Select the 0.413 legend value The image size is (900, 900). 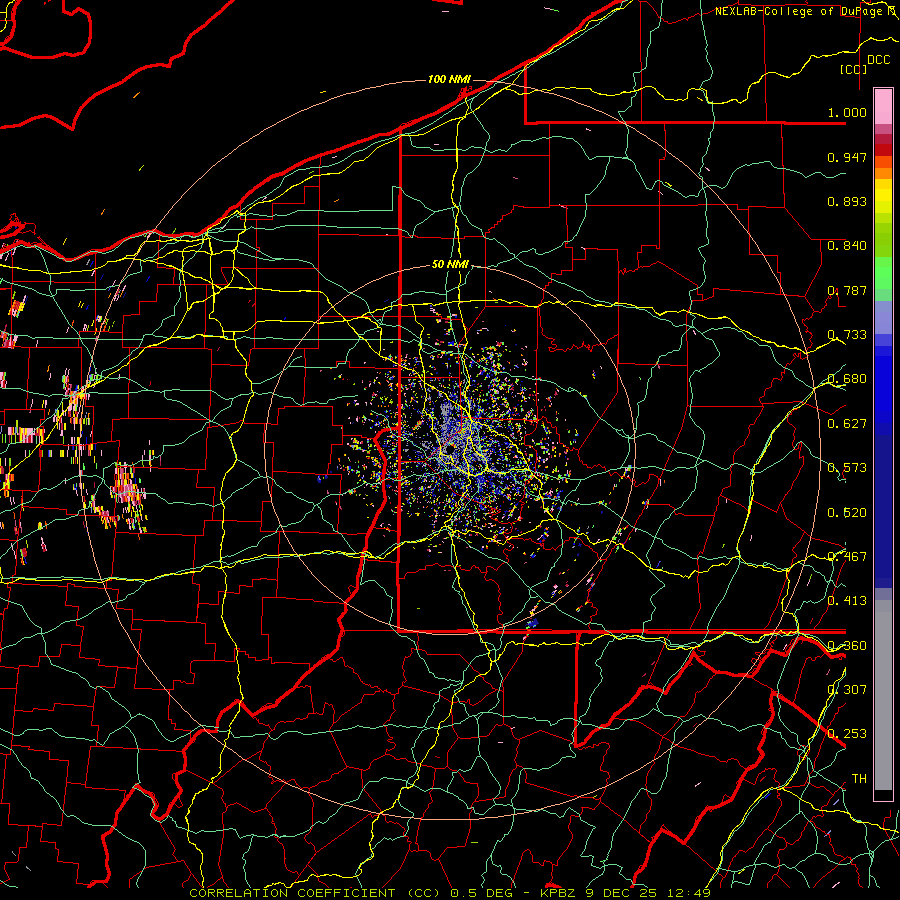point(847,600)
